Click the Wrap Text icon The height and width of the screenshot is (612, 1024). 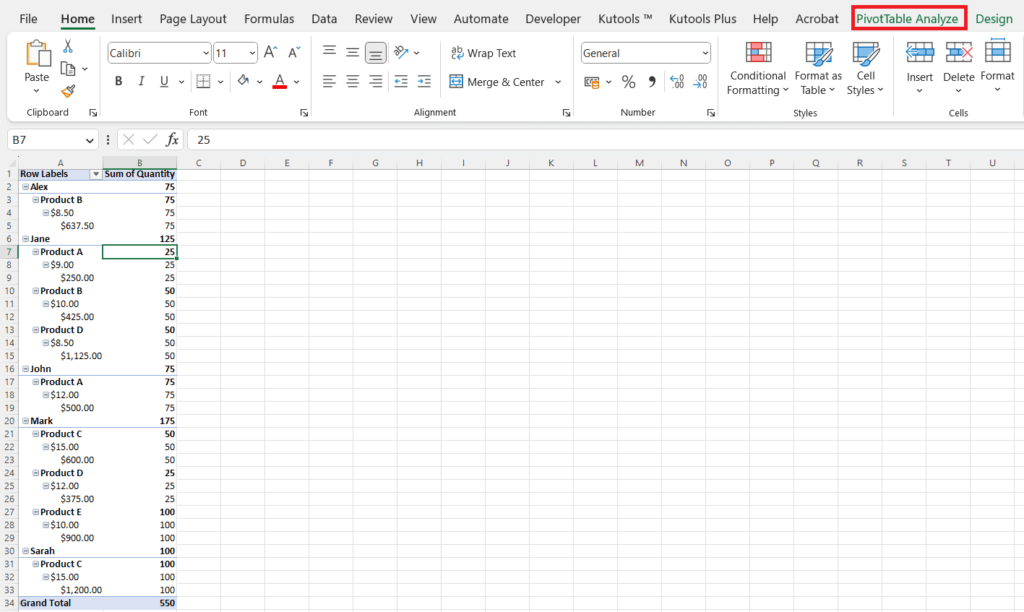[x=470, y=52]
